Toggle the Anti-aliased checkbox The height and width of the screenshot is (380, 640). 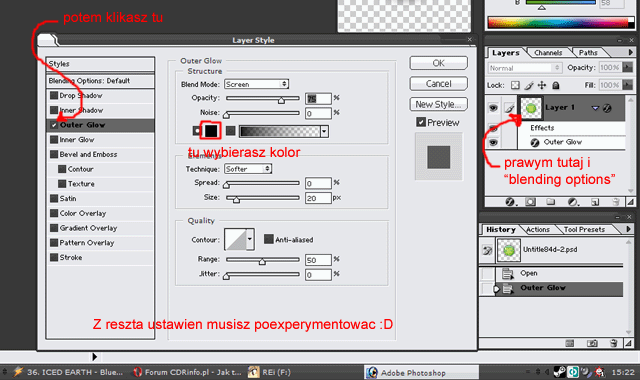(269, 239)
